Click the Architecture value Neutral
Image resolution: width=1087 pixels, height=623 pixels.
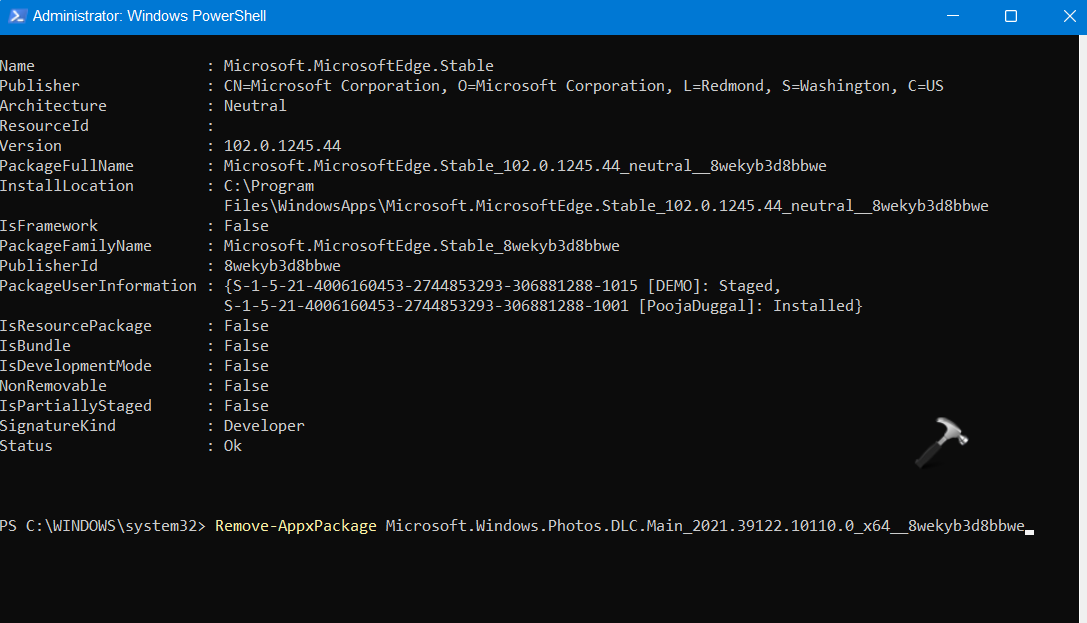255,106
